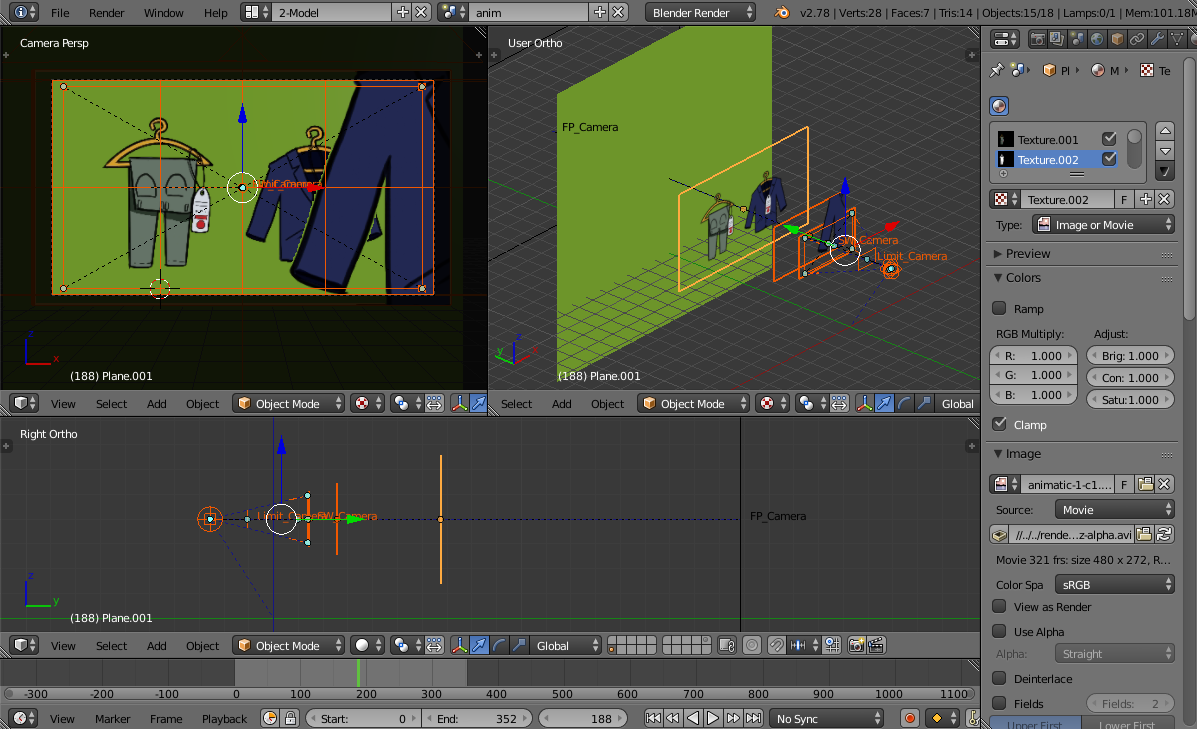1197x729 pixels.
Task: Open the timeline Playback menu
Action: (x=224, y=719)
